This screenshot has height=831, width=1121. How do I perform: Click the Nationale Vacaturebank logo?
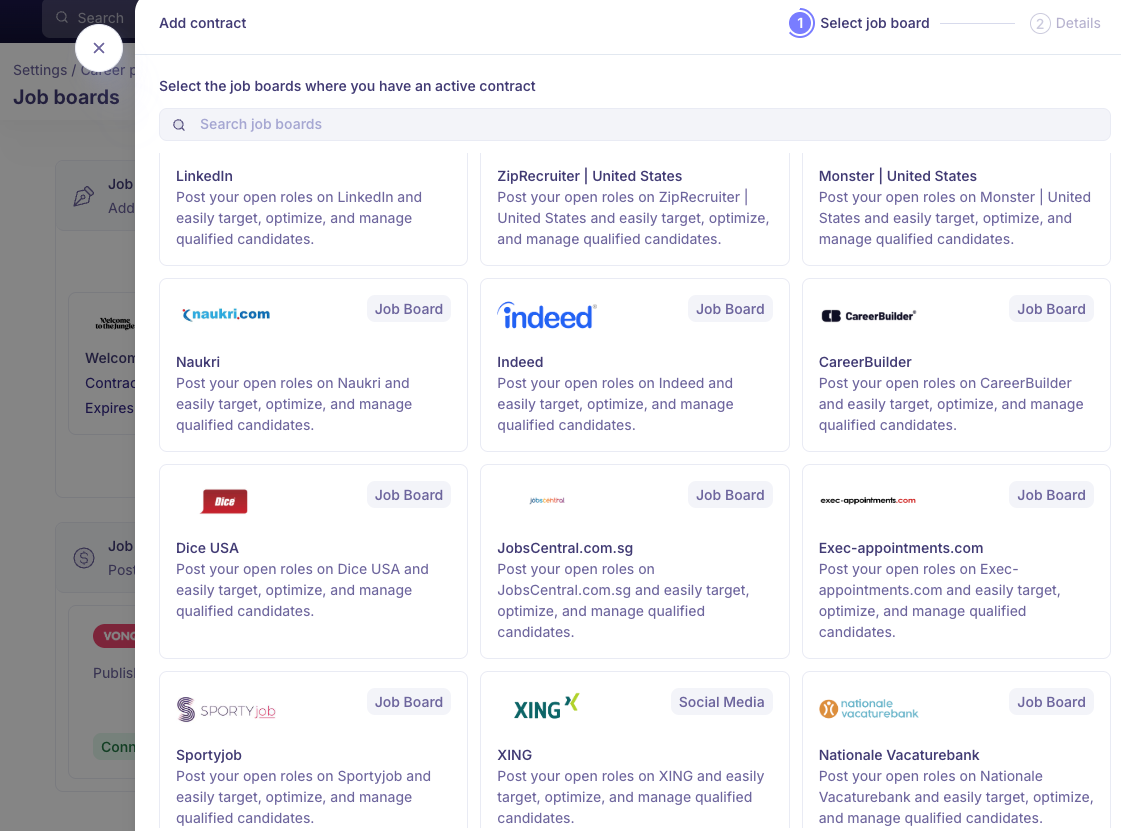pyautogui.click(x=868, y=708)
